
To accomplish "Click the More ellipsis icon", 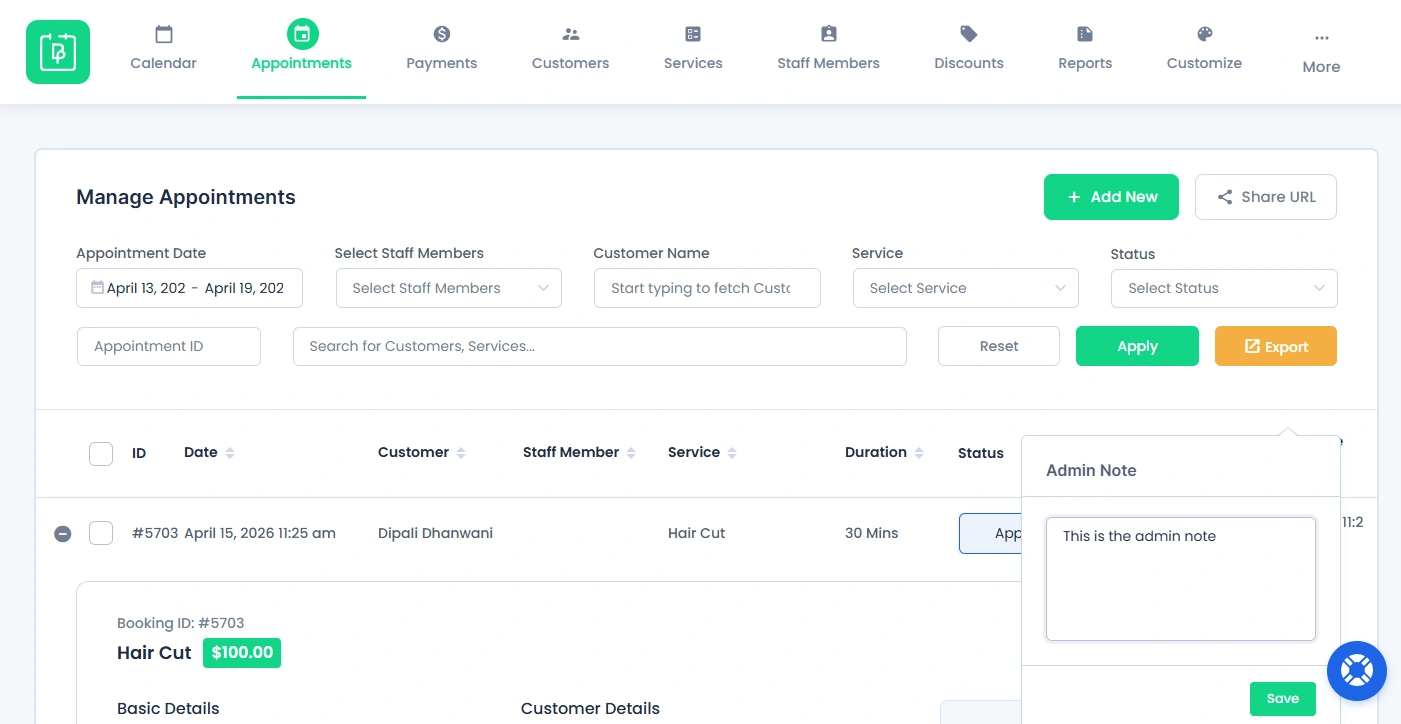I will pos(1322,38).
